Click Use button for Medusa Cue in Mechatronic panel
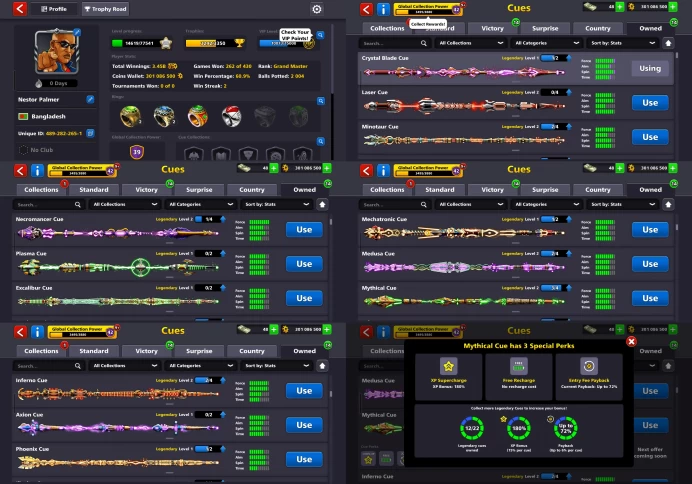The height and width of the screenshot is (484, 692). coord(650,264)
